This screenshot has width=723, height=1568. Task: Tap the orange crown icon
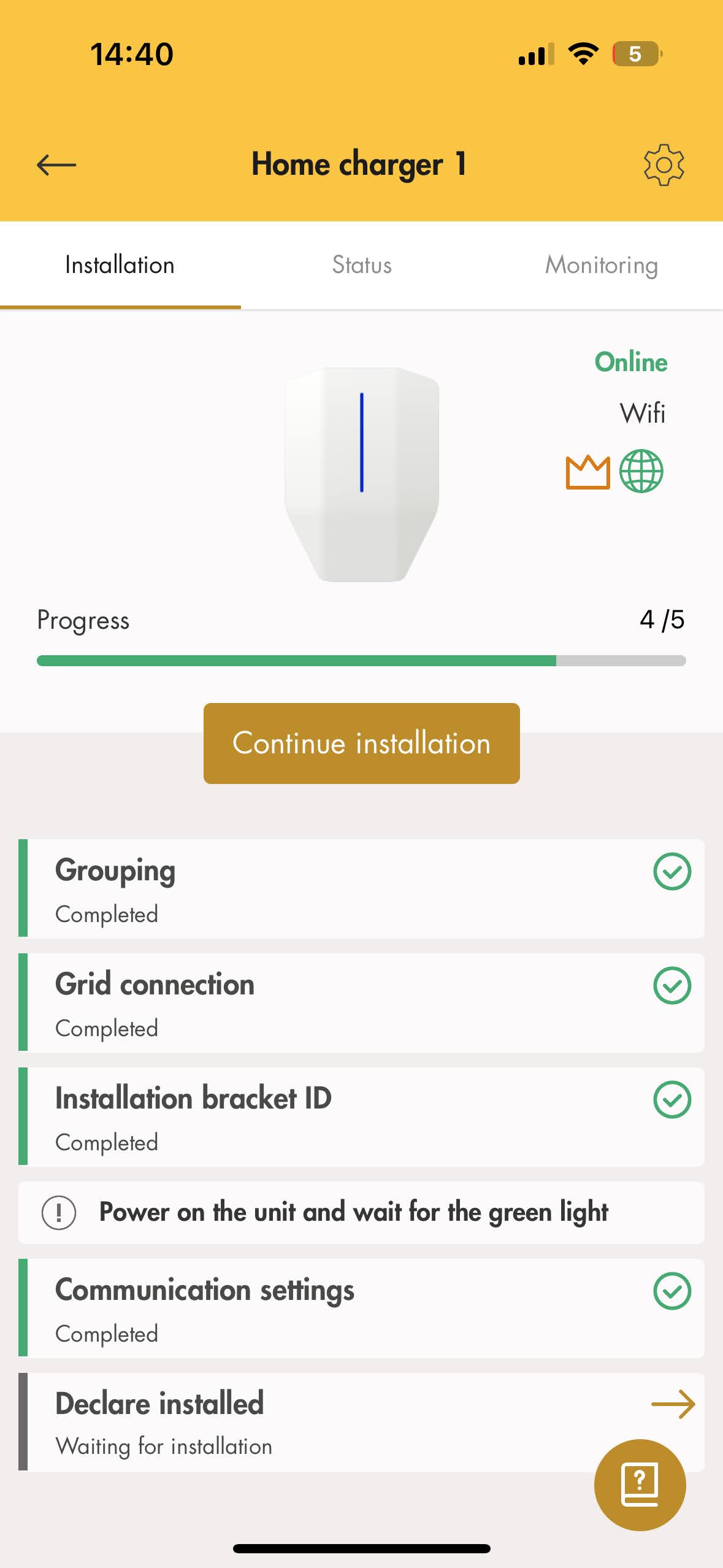[x=587, y=472]
